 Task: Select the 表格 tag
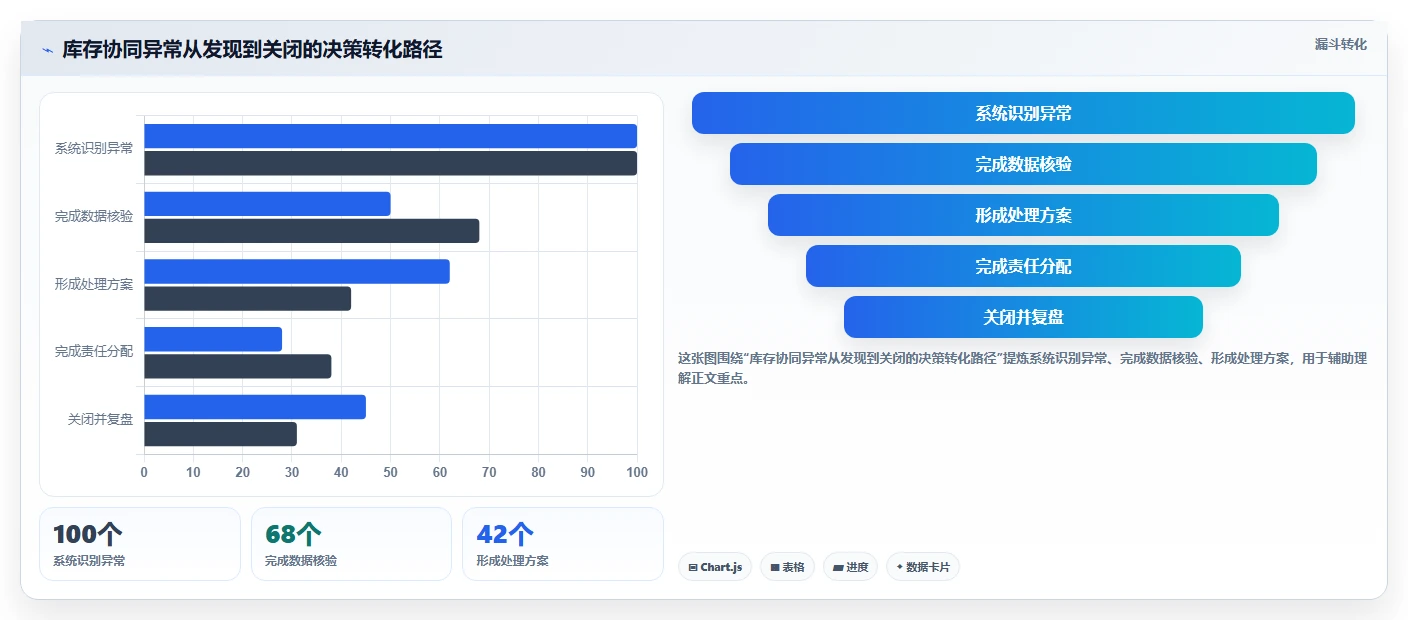coord(788,567)
